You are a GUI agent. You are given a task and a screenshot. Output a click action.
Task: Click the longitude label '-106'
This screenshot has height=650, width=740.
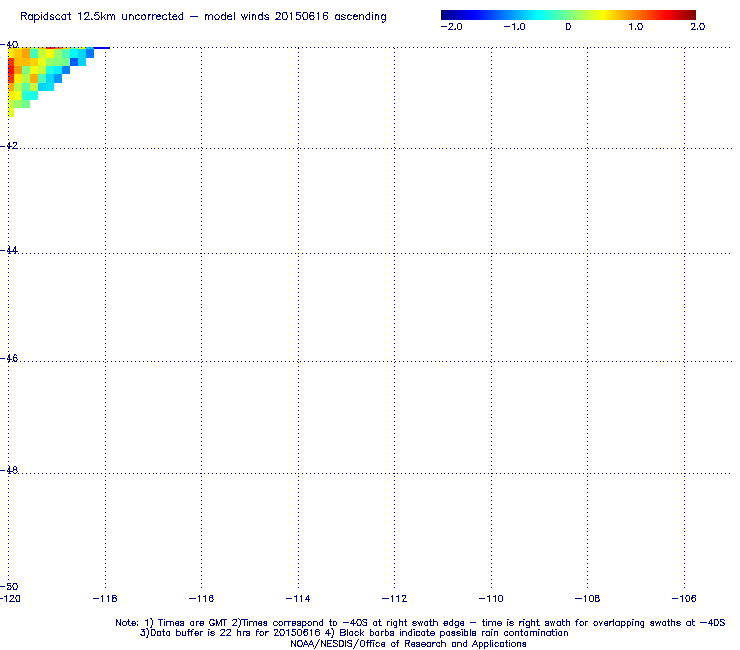[x=684, y=599]
